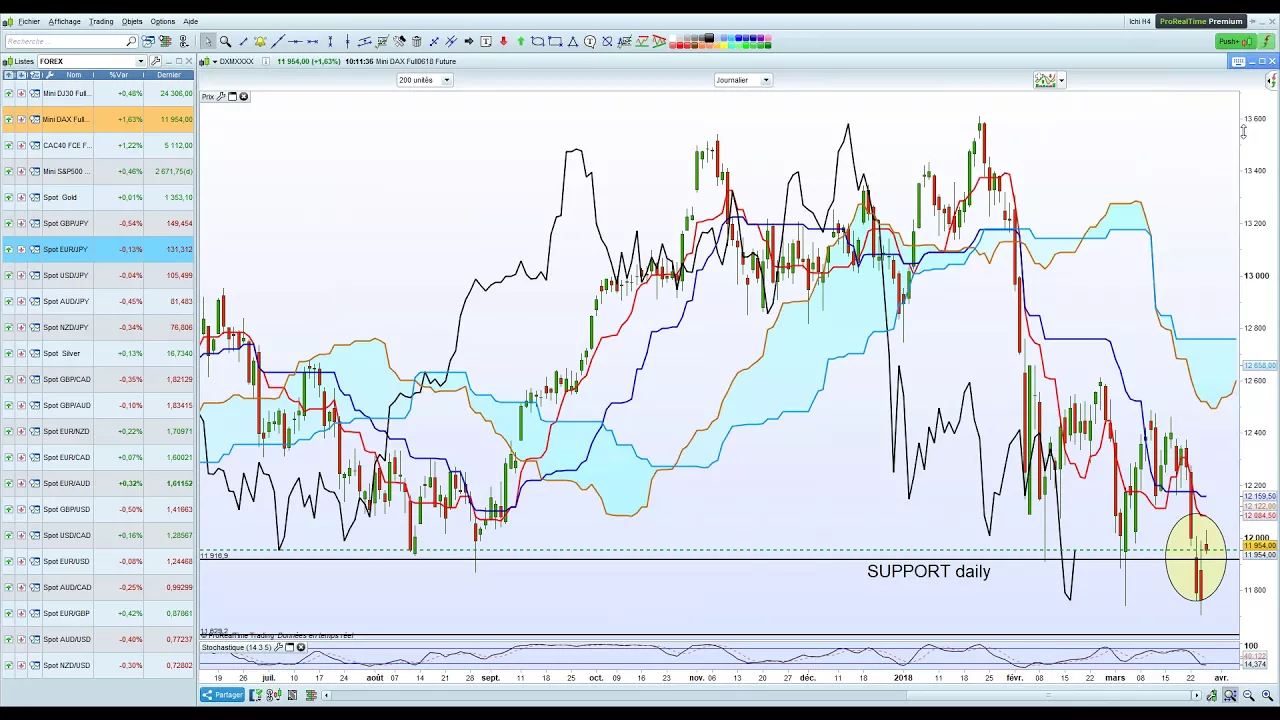
Task: Pick the black color swatch
Action: pyautogui.click(x=709, y=37)
